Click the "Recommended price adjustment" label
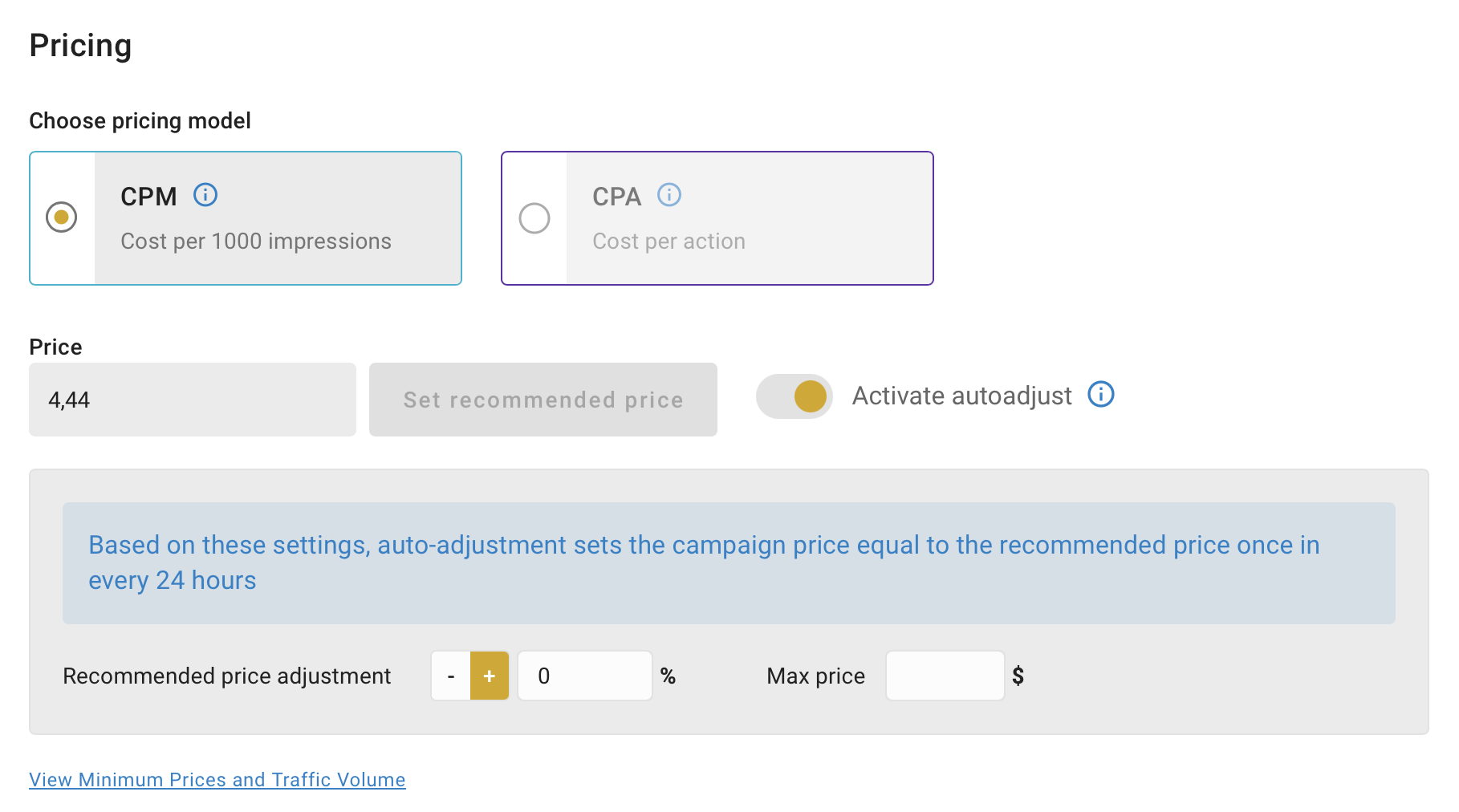Image resolution: width=1459 pixels, height=812 pixels. [226, 676]
